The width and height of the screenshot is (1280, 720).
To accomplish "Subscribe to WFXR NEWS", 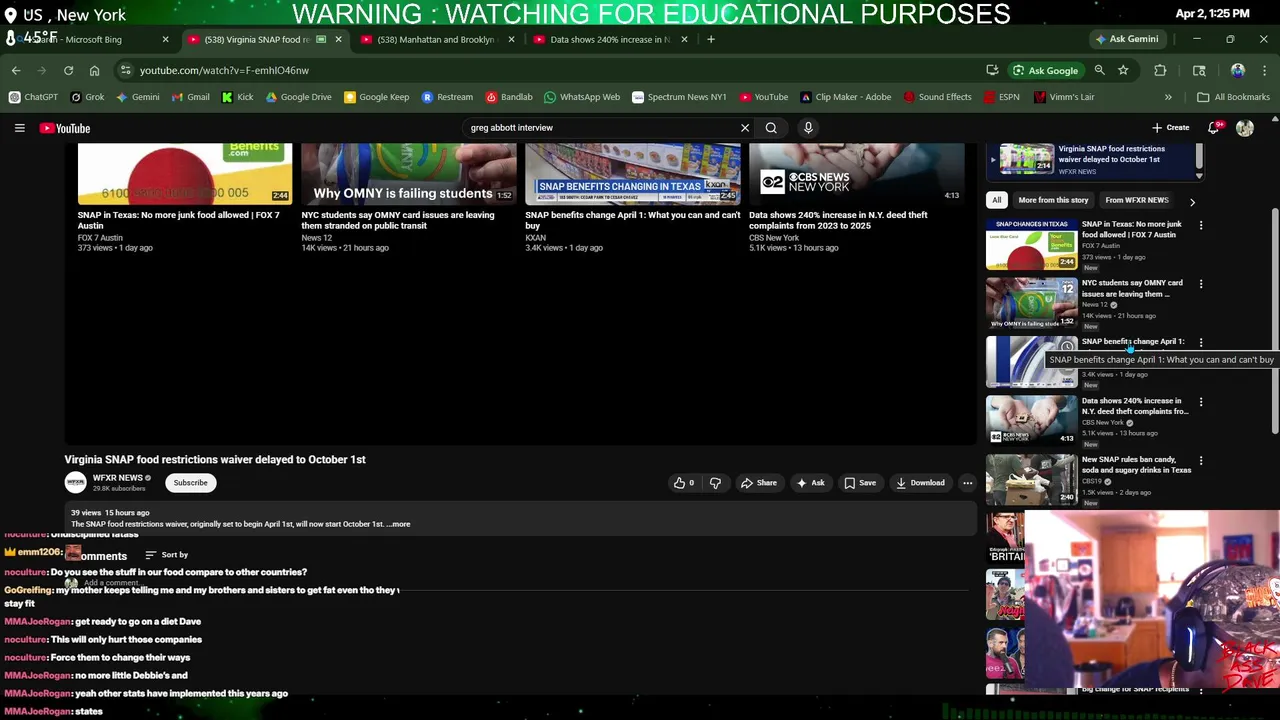I will click(x=190, y=483).
